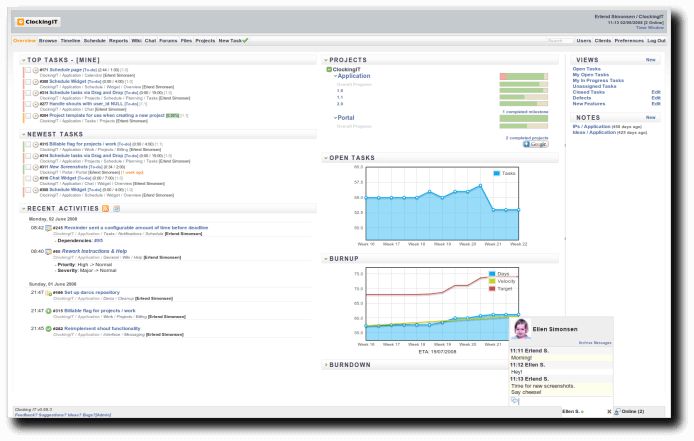Collapse the Open Tasks chart section
Image resolution: width=694 pixels, height=441 pixels.
click(x=326, y=158)
